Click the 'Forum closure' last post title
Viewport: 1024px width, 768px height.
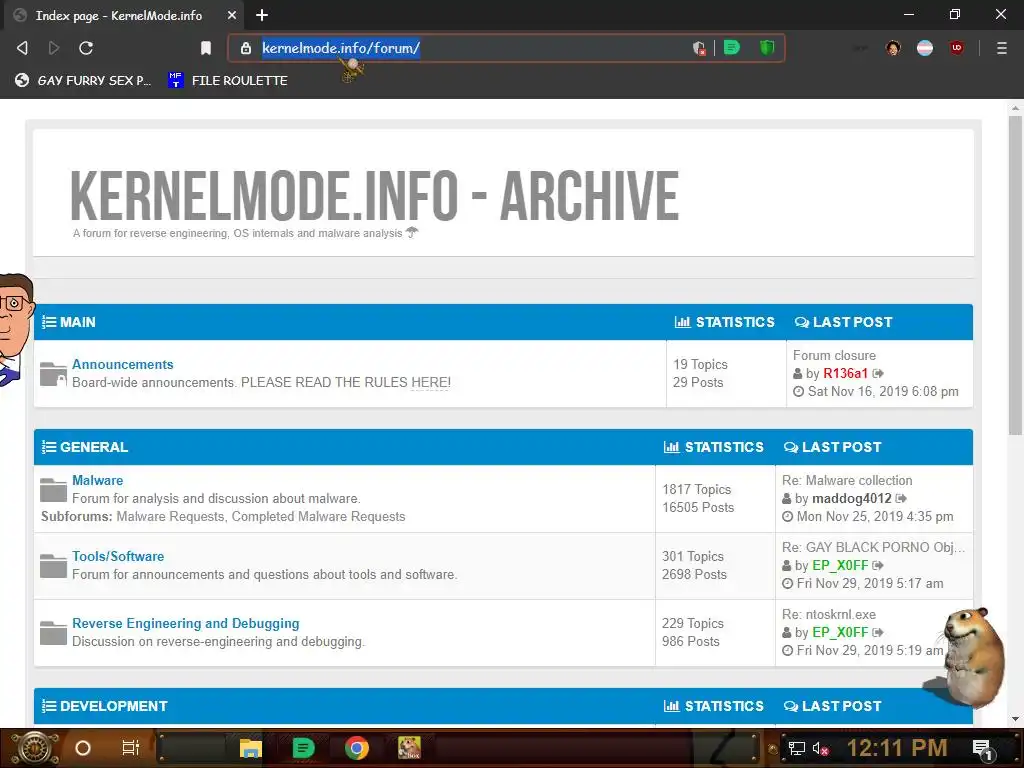tap(834, 355)
